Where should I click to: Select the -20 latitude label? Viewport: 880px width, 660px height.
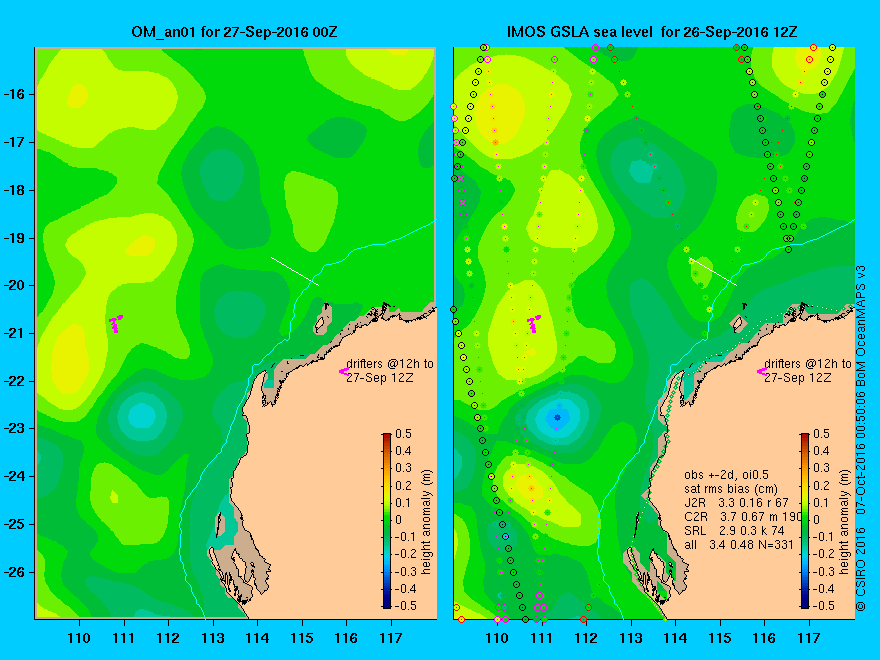[16, 286]
